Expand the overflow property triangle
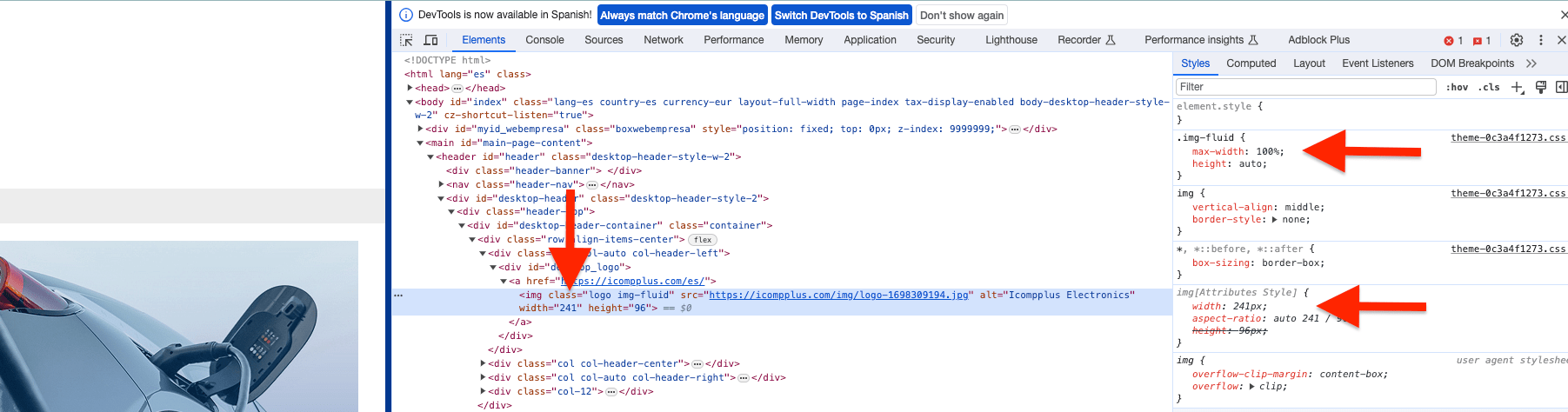The width and height of the screenshot is (1568, 412). click(1252, 387)
